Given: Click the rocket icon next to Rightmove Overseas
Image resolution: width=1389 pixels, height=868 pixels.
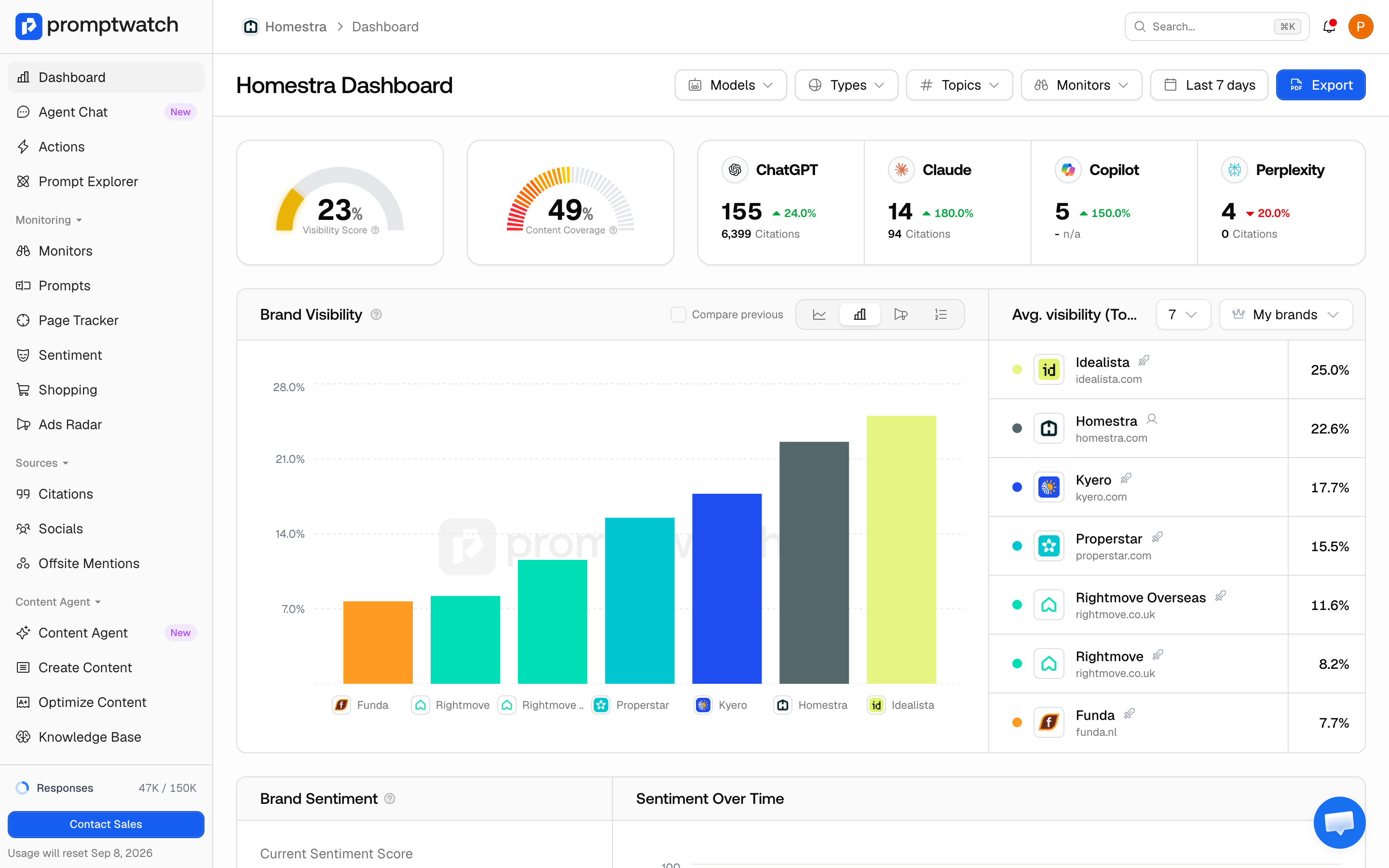Looking at the screenshot, I should tap(1220, 596).
